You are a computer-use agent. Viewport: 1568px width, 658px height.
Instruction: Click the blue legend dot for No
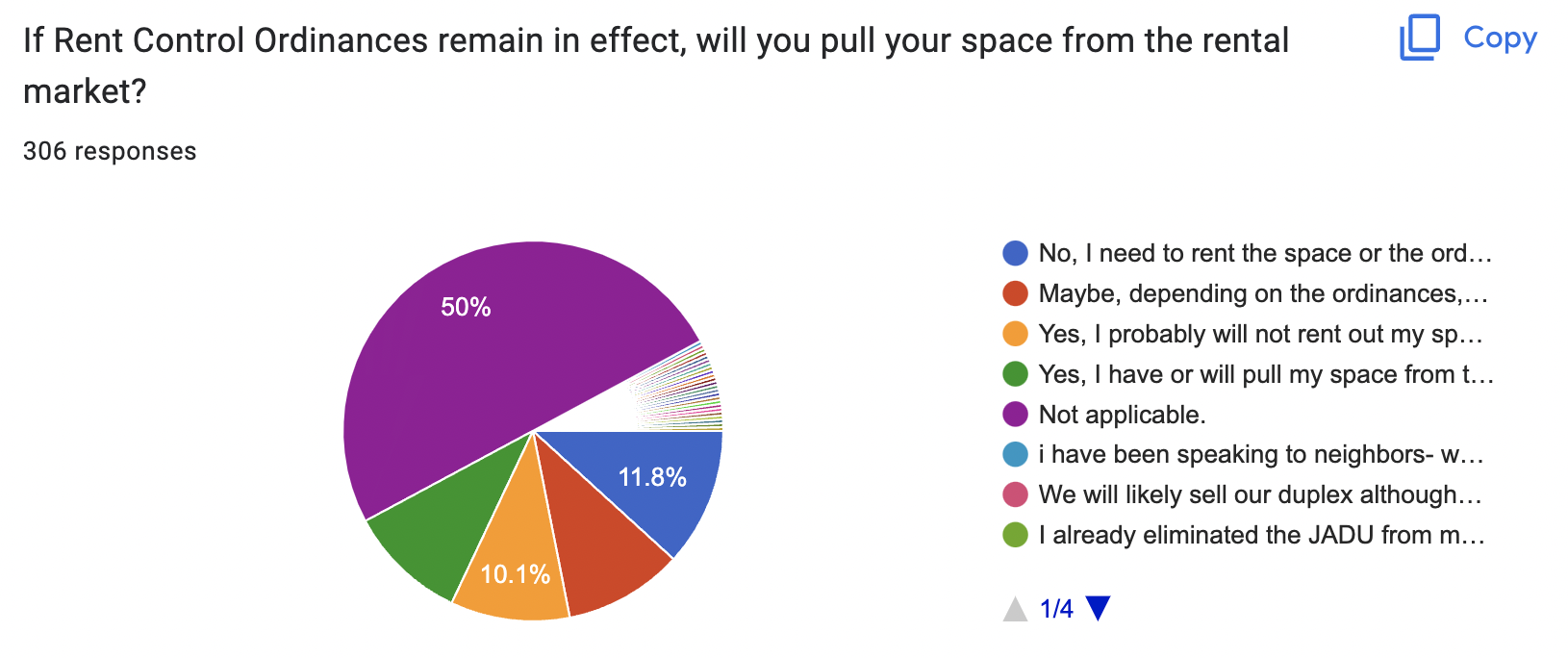tap(1015, 253)
